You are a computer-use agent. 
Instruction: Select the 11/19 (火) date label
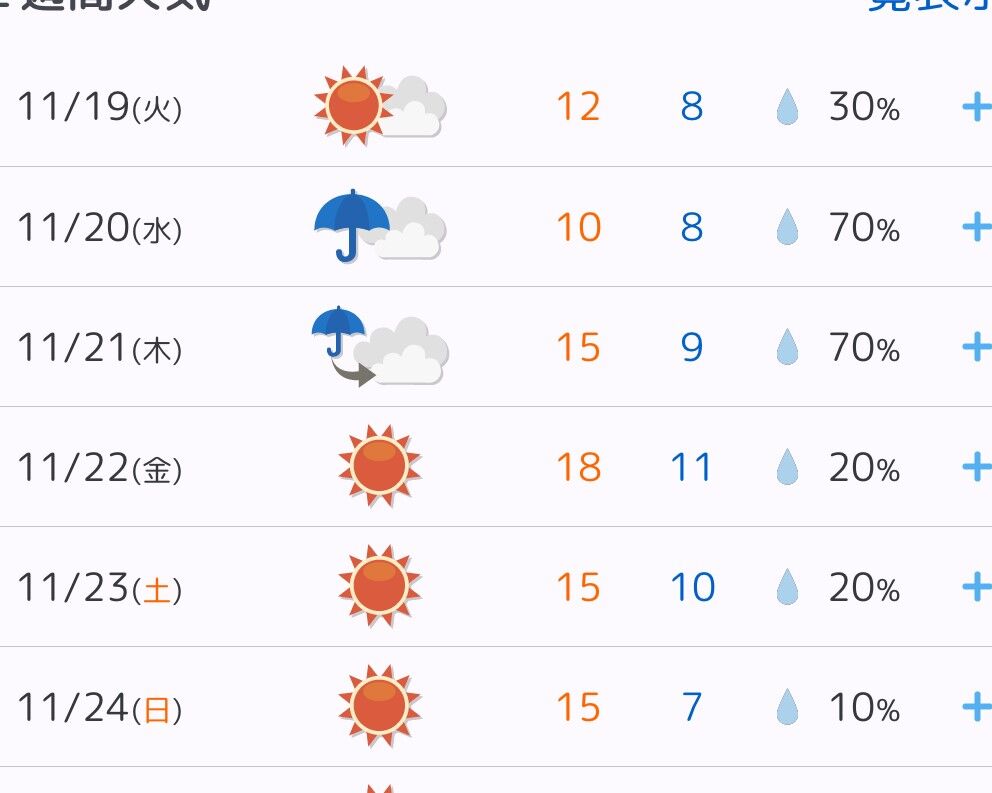tap(100, 107)
